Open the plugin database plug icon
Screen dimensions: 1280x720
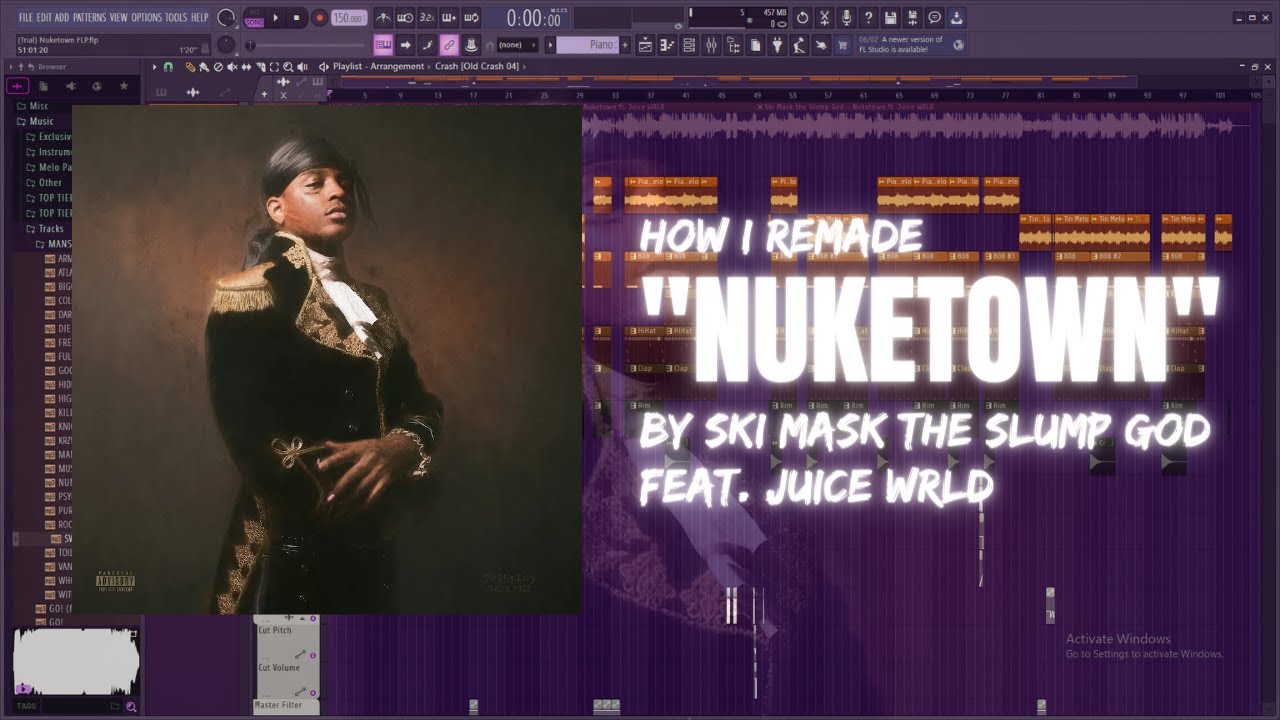click(777, 45)
